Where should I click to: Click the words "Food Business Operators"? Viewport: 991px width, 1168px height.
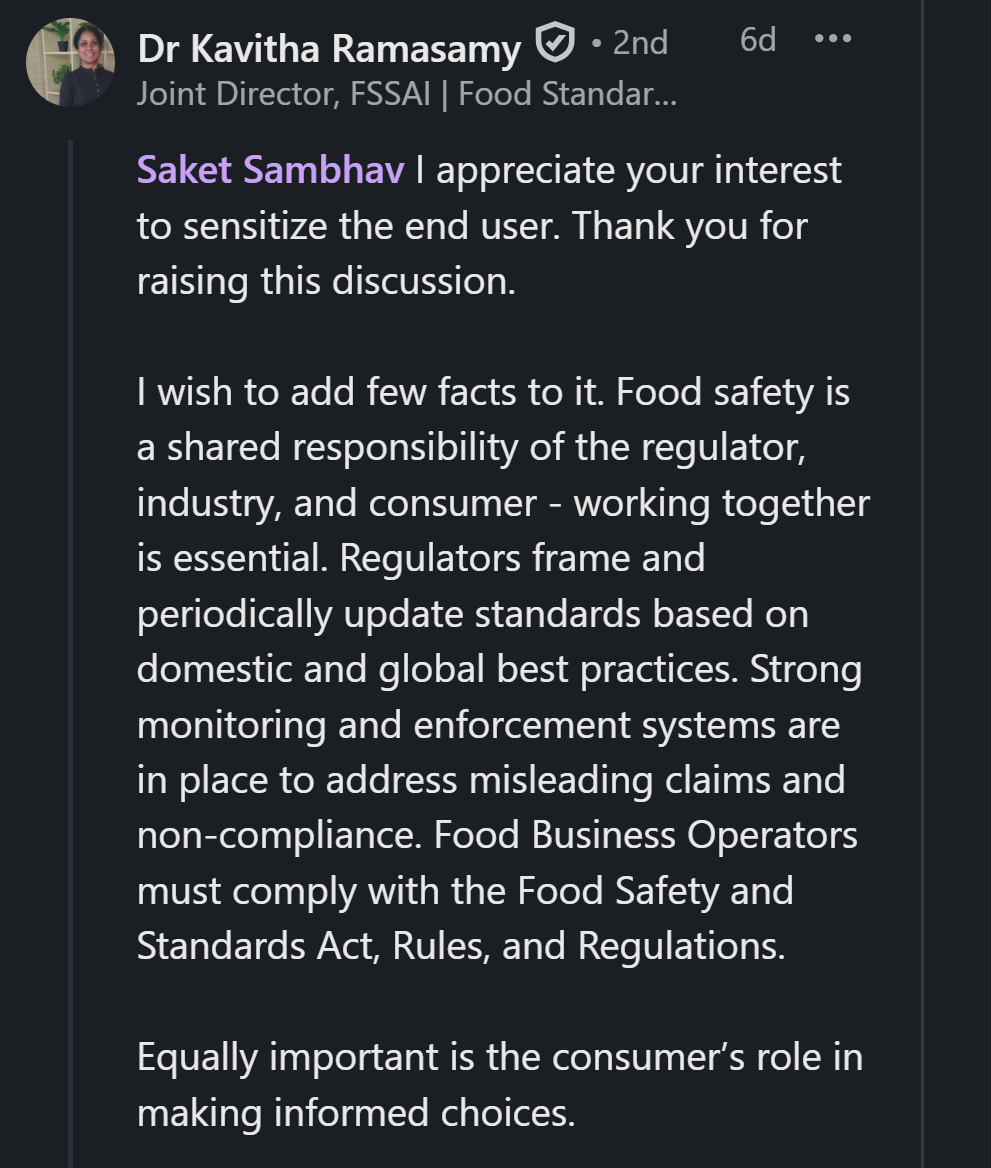(646, 835)
